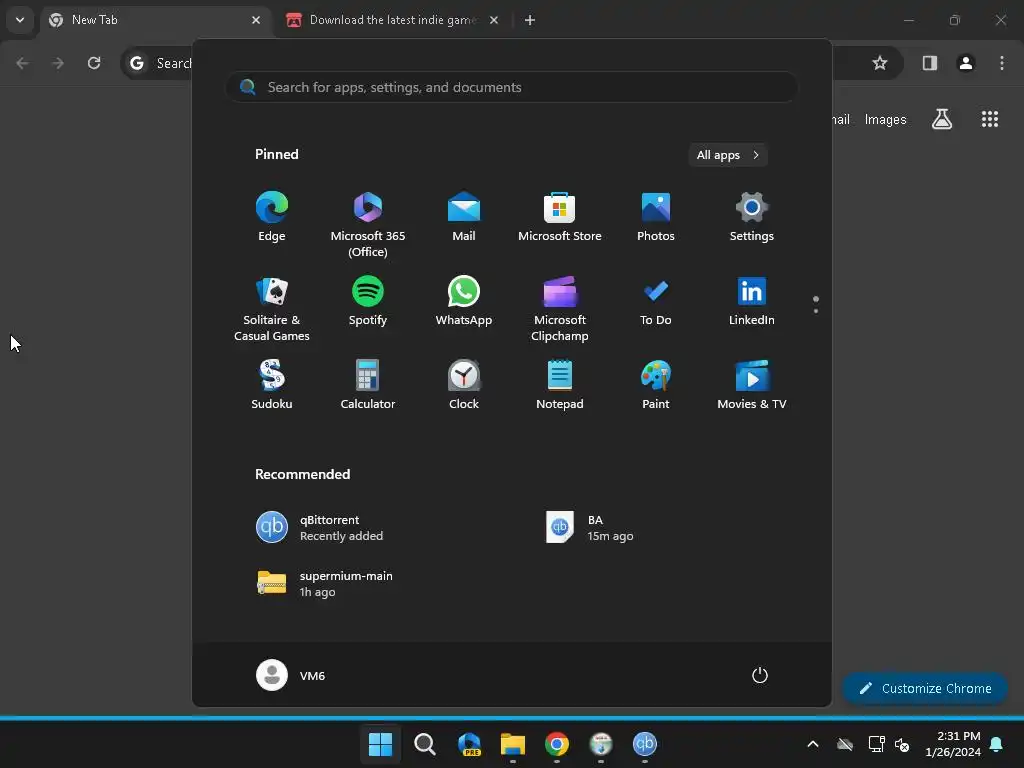The image size is (1024, 768).
Task: Focus the Start menu search box
Action: point(511,87)
